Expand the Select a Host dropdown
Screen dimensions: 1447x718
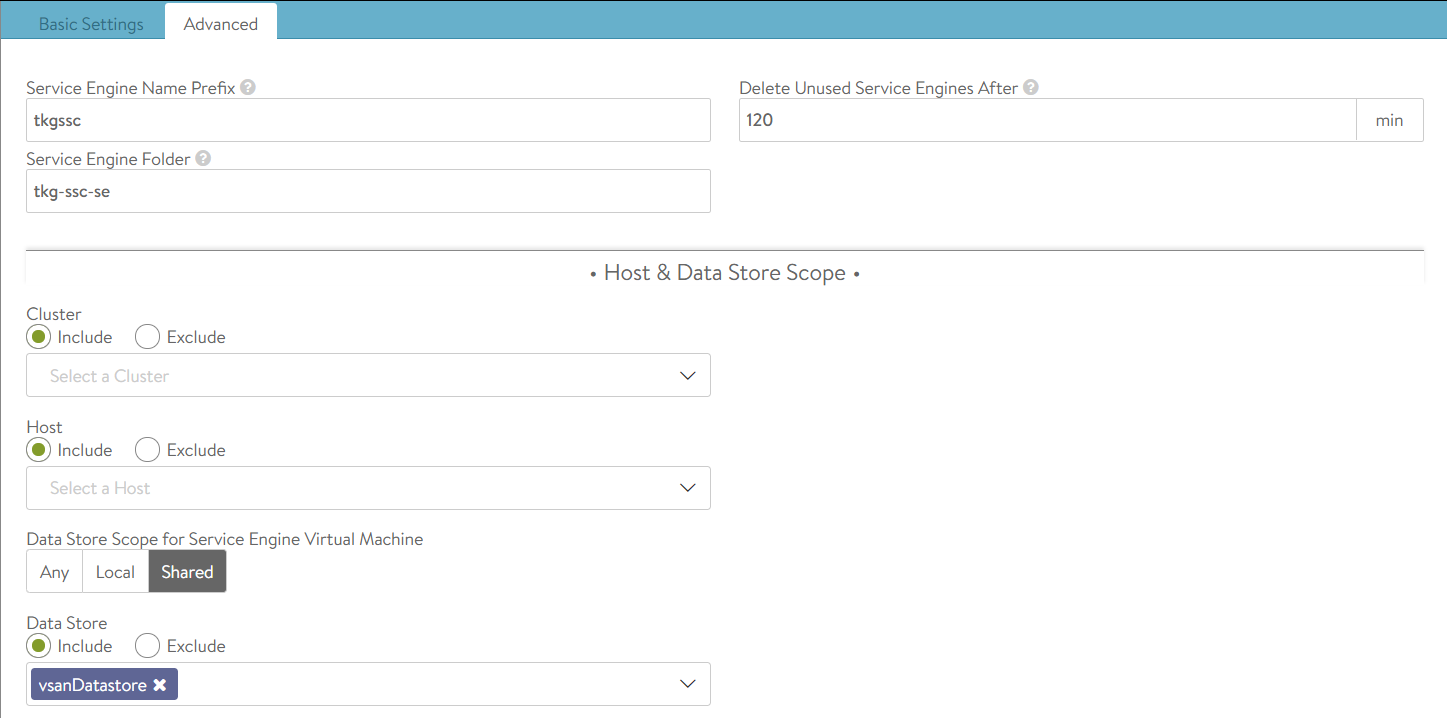pyautogui.click(x=368, y=488)
